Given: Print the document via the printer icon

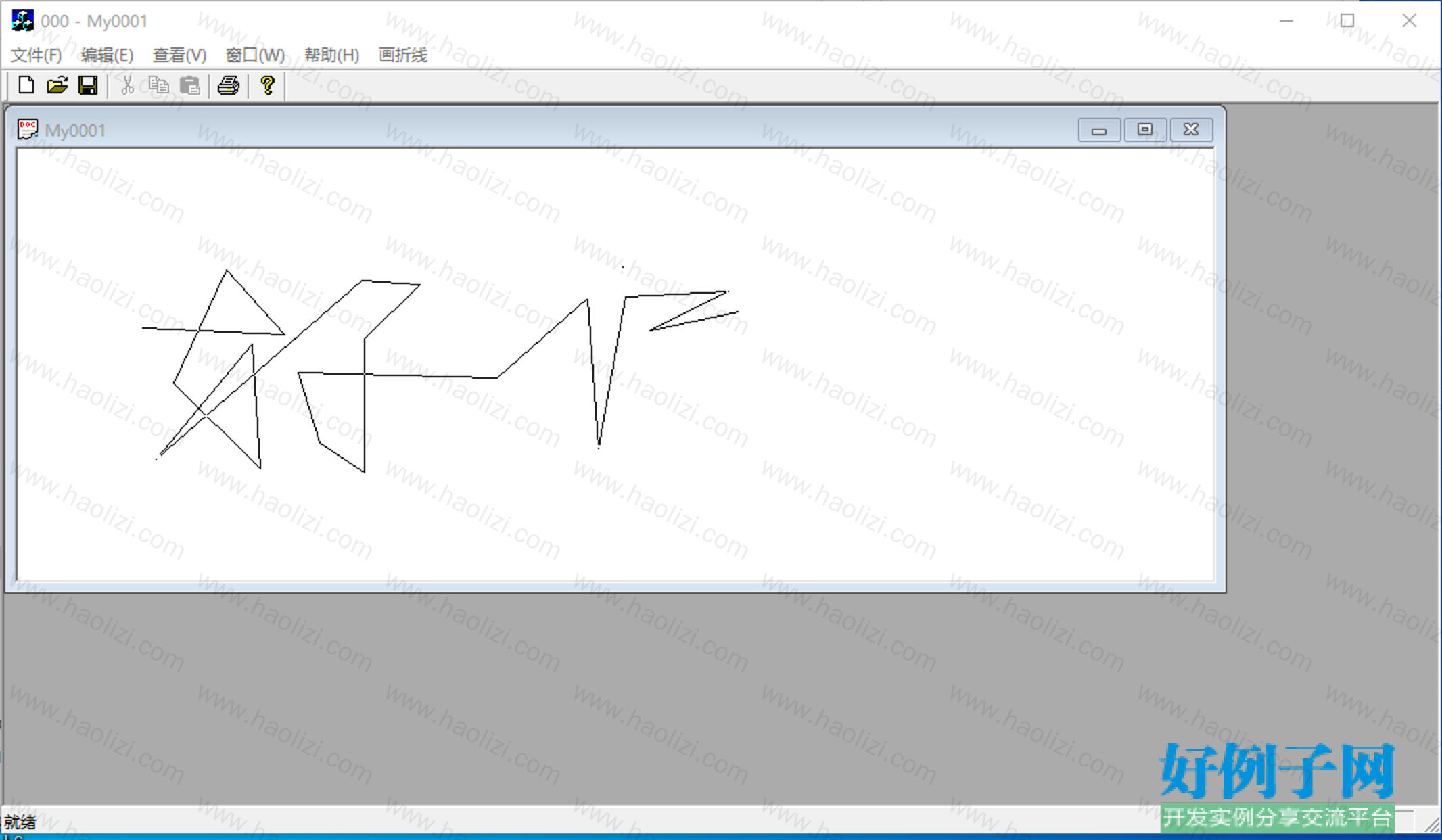Looking at the screenshot, I should pos(229,85).
